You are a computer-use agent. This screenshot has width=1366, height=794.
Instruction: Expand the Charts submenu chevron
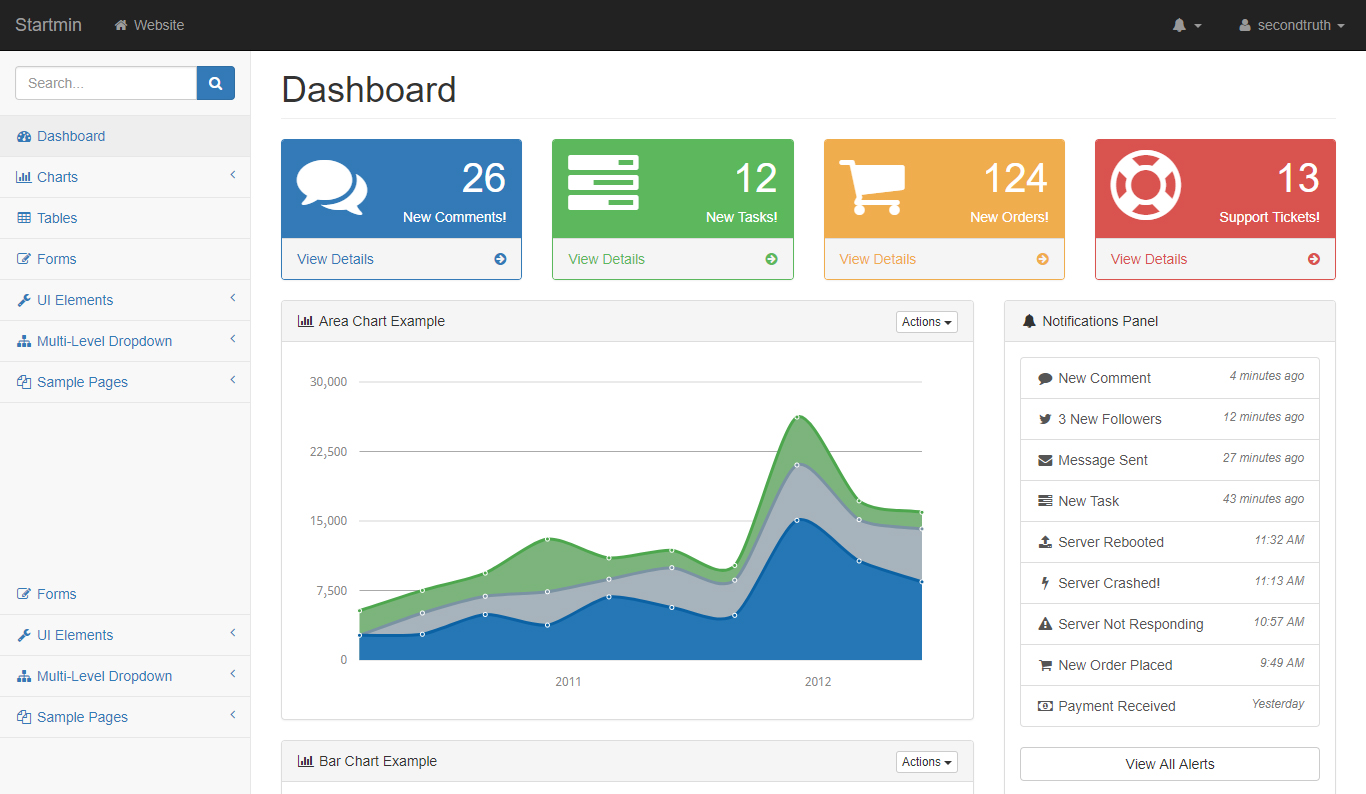232,176
